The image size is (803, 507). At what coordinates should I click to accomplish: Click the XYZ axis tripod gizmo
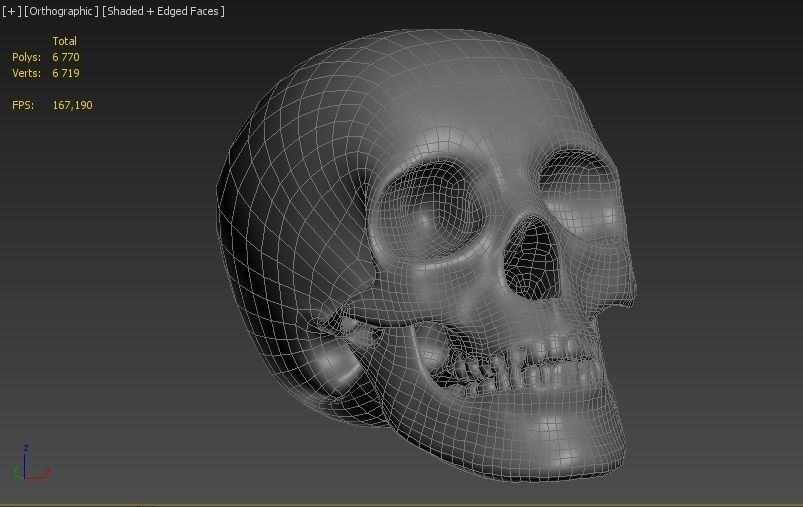point(31,463)
